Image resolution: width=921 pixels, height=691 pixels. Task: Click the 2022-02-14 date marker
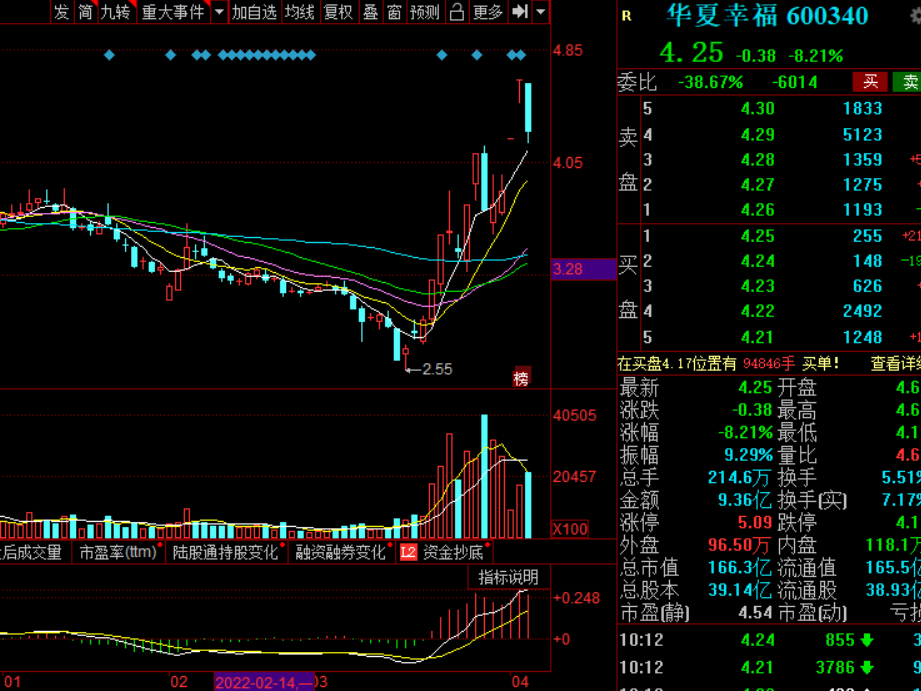pos(264,682)
